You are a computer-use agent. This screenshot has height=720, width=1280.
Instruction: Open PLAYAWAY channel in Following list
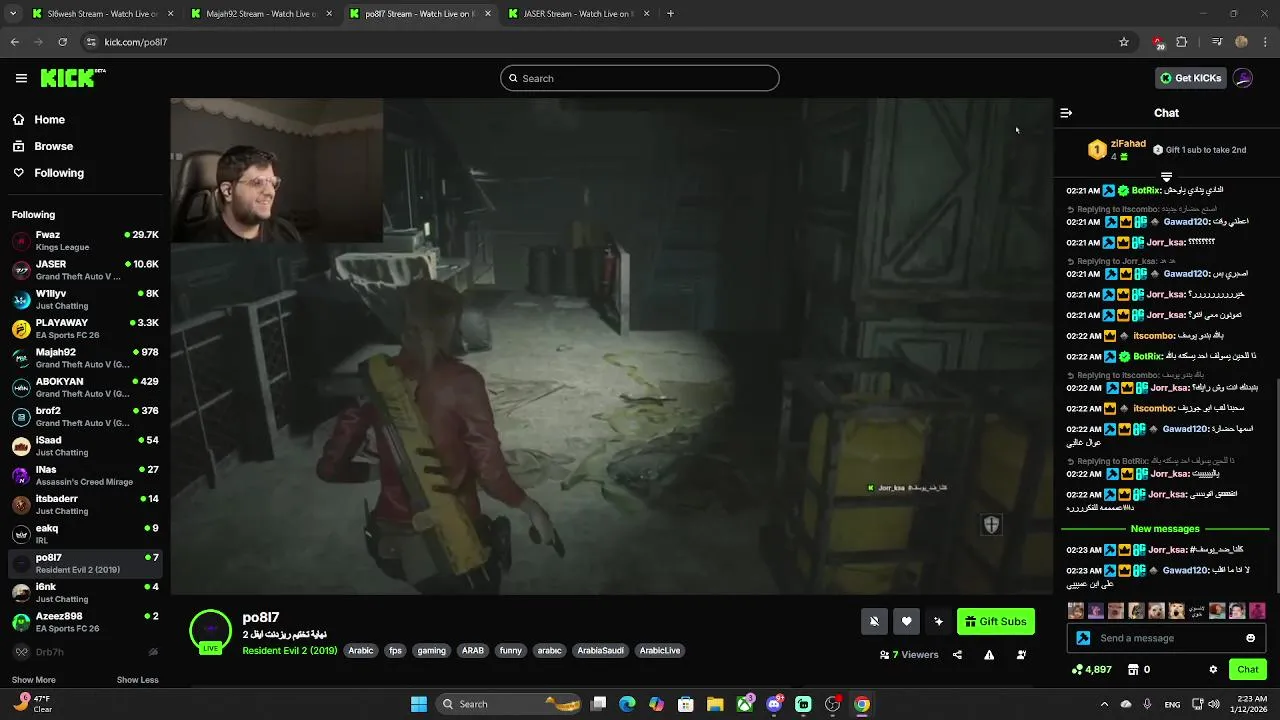(x=84, y=329)
